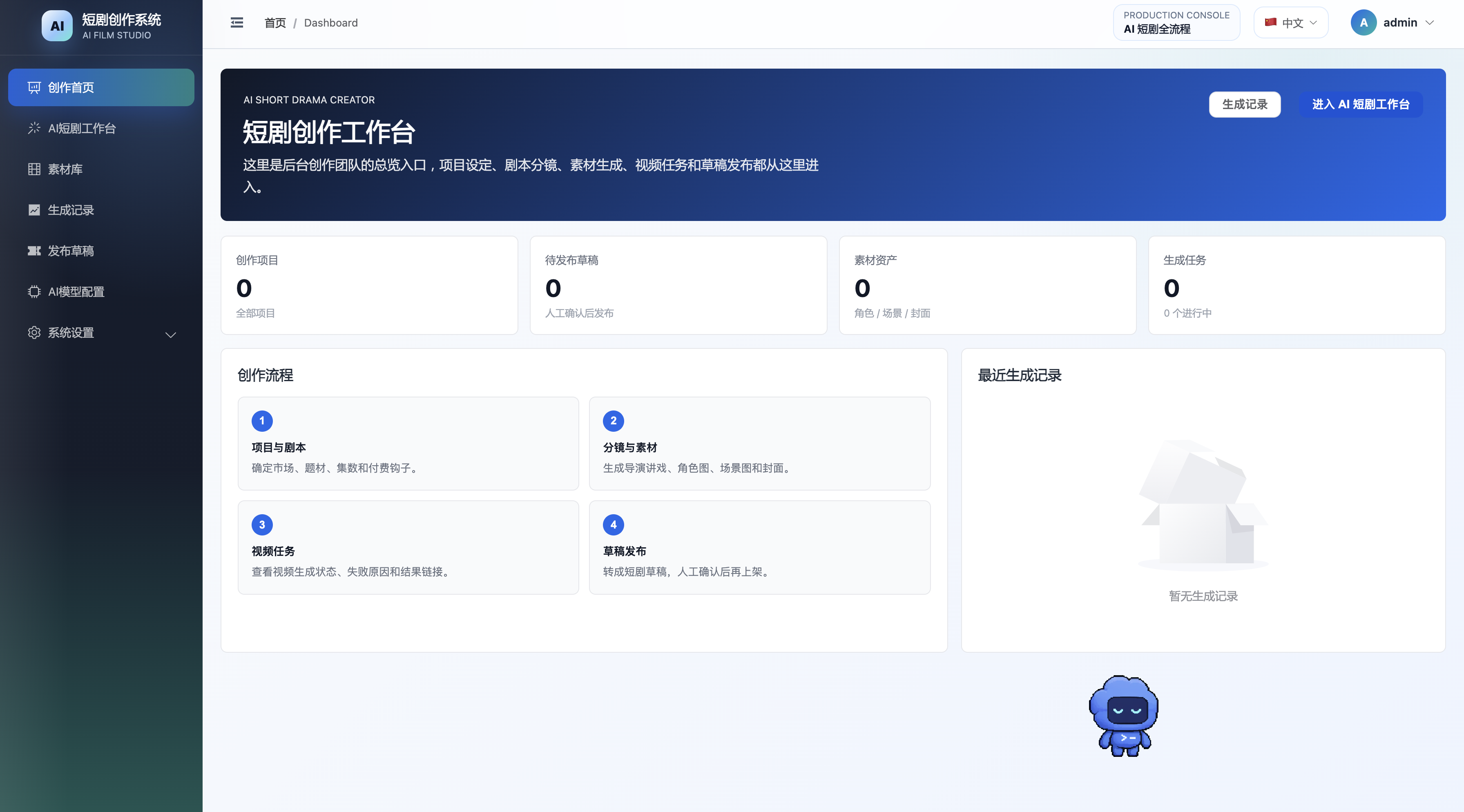The width and height of the screenshot is (1464, 812).
Task: Click the 素材库 grid icon
Action: click(34, 170)
